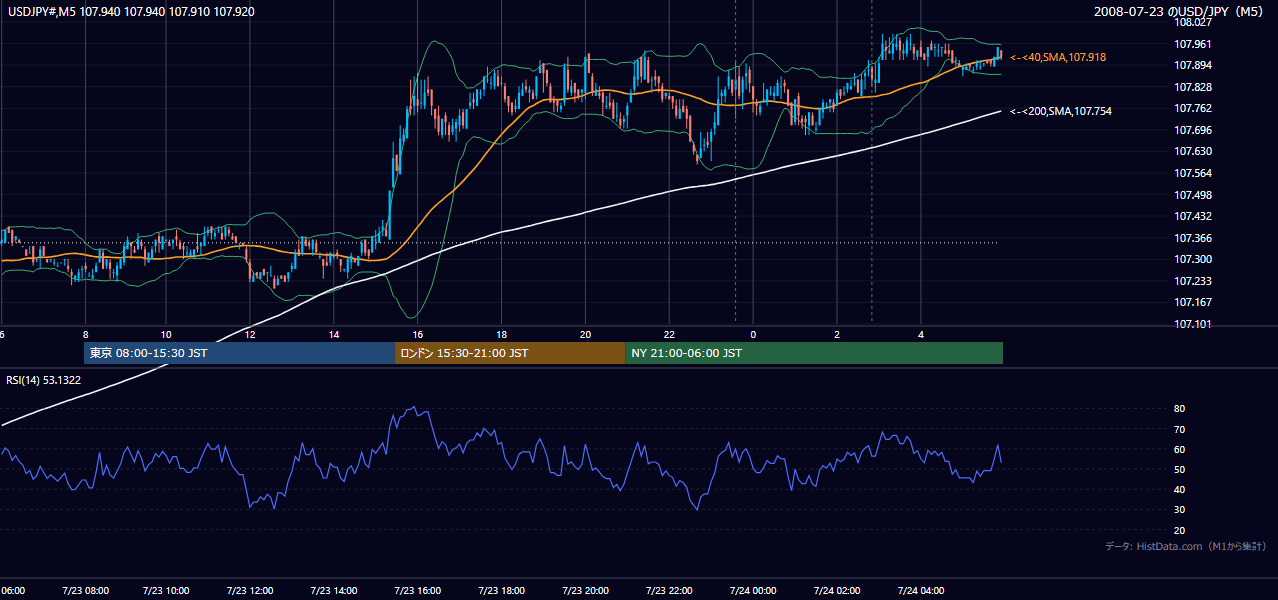The image size is (1278, 600).
Task: Click the 7/23 22:00 time axis label
Action: pyautogui.click(x=668, y=591)
